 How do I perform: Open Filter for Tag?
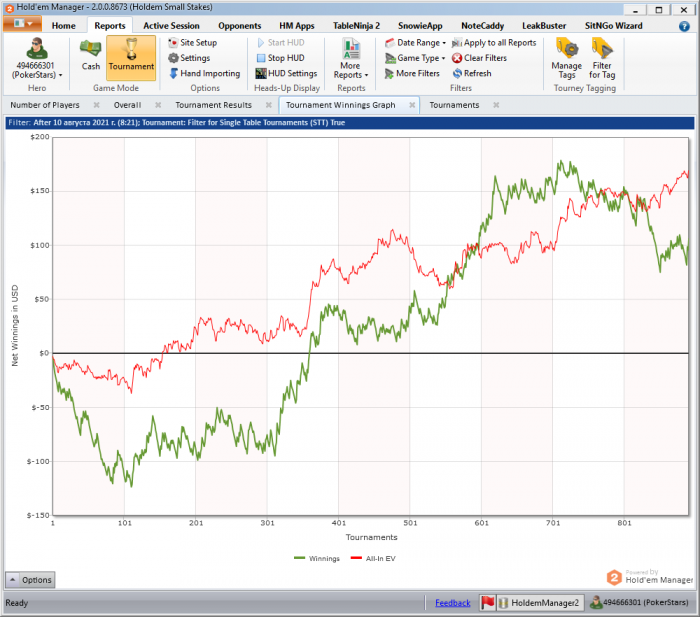click(602, 58)
